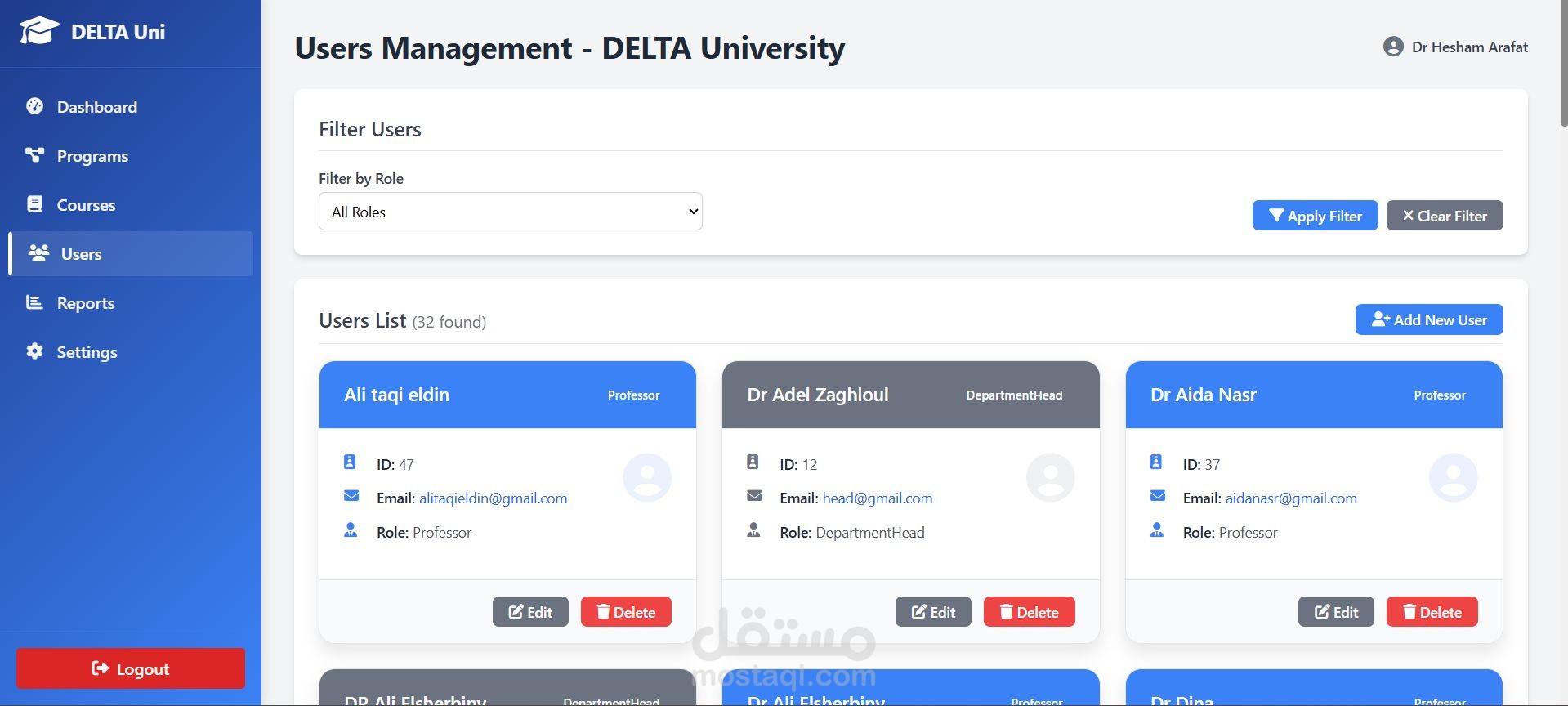Delete the Dr Adel Zaghloul user
The image size is (1568, 706).
pos(1030,612)
